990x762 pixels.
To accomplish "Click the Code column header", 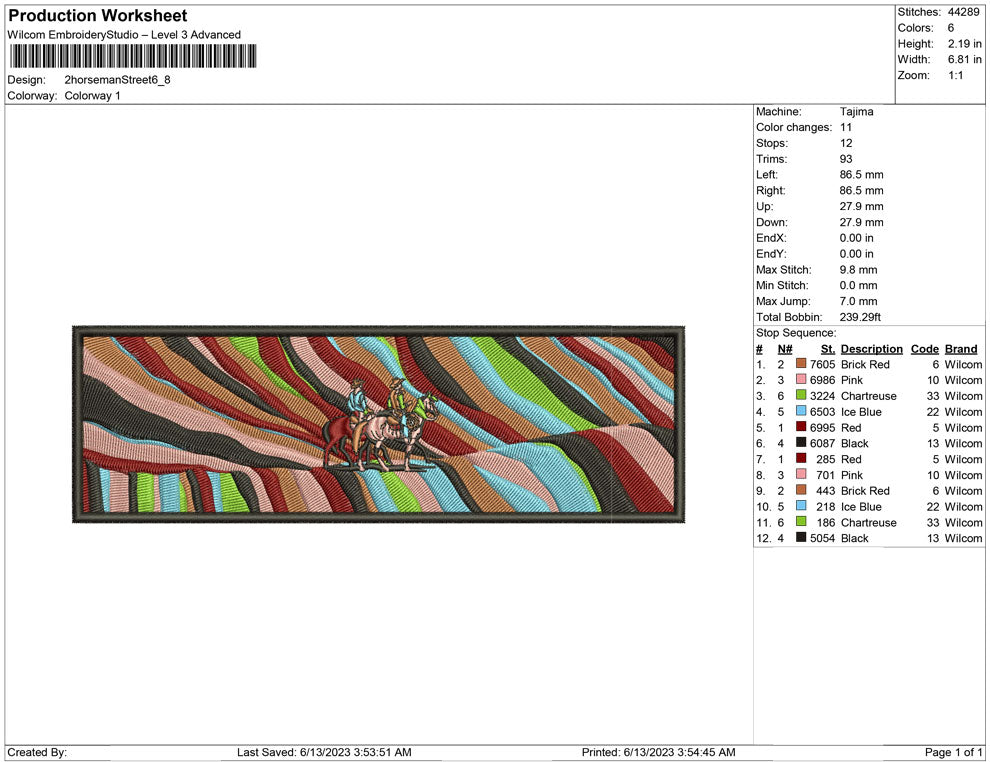I will [x=925, y=348].
